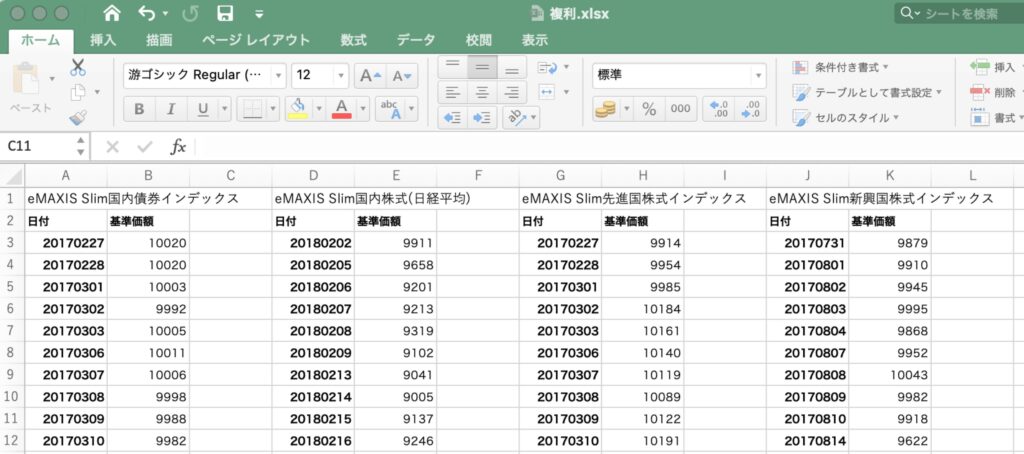The width and height of the screenshot is (1024, 454).
Task: Open セルのスタイル menu
Action: tap(846, 118)
